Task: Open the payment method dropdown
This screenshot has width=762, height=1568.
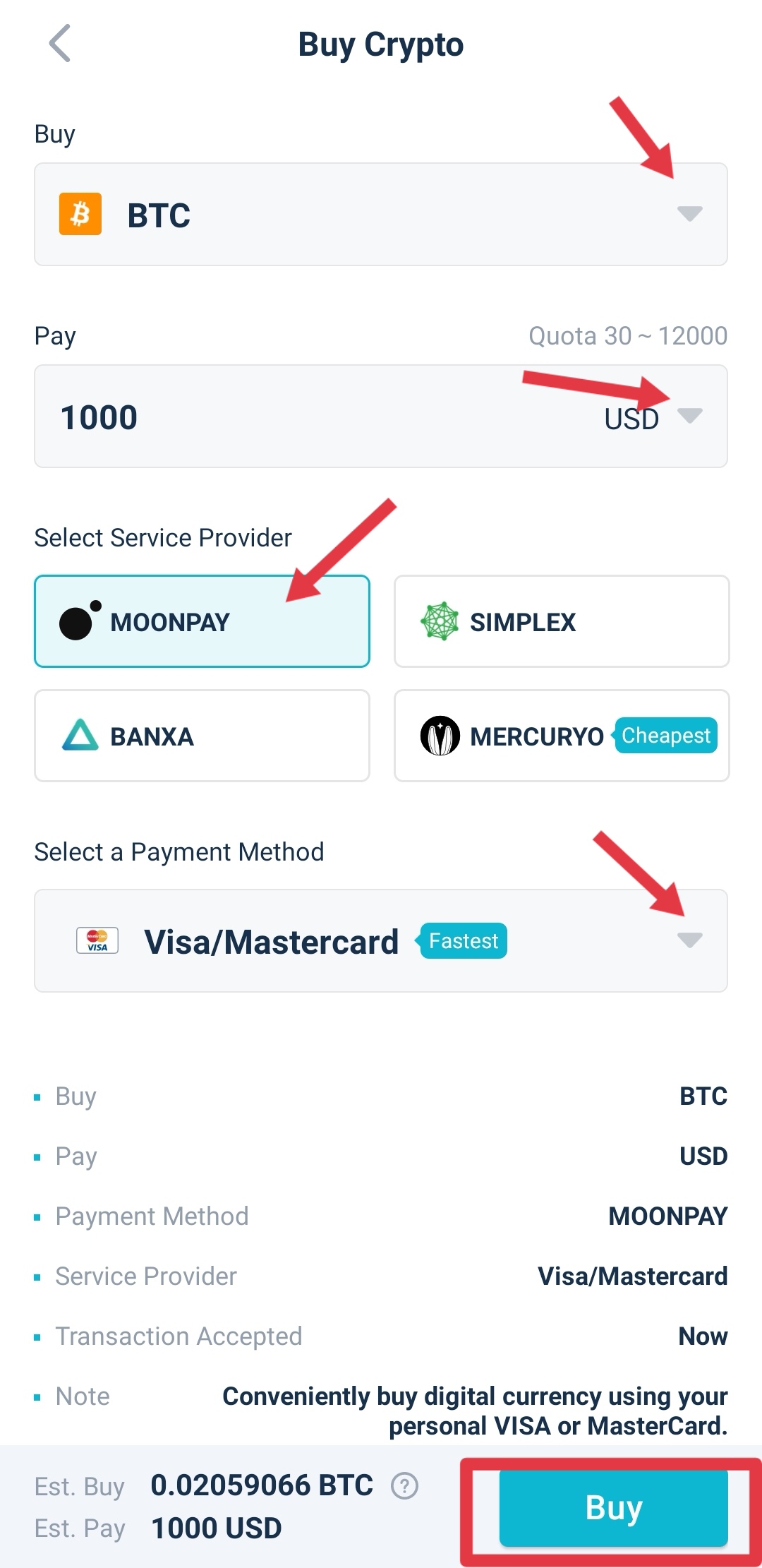Action: click(690, 940)
